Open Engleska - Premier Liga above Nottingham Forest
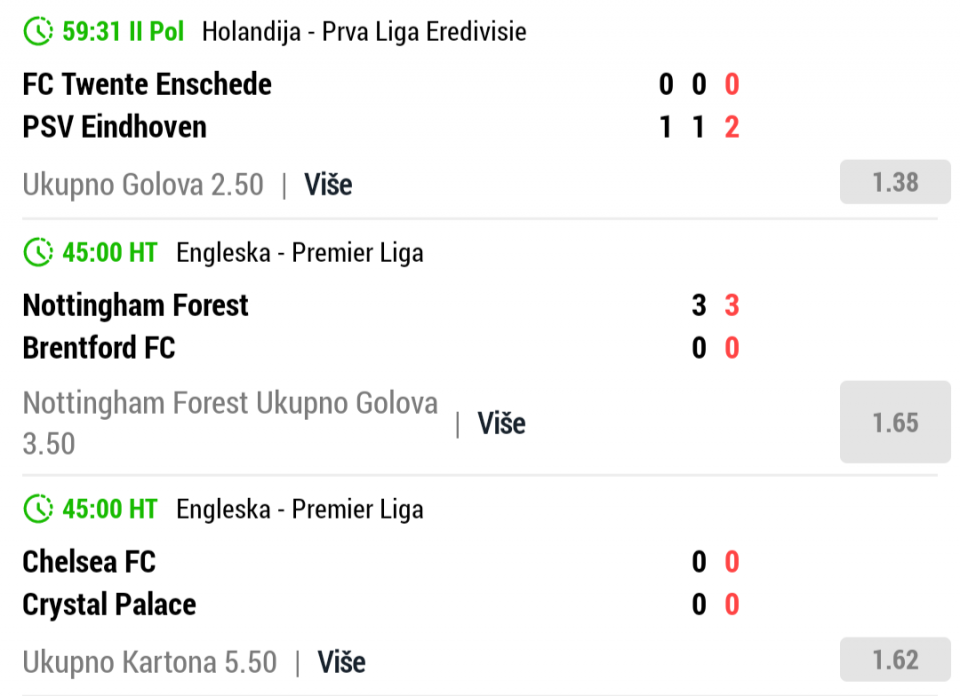The width and height of the screenshot is (960, 696). point(300,253)
